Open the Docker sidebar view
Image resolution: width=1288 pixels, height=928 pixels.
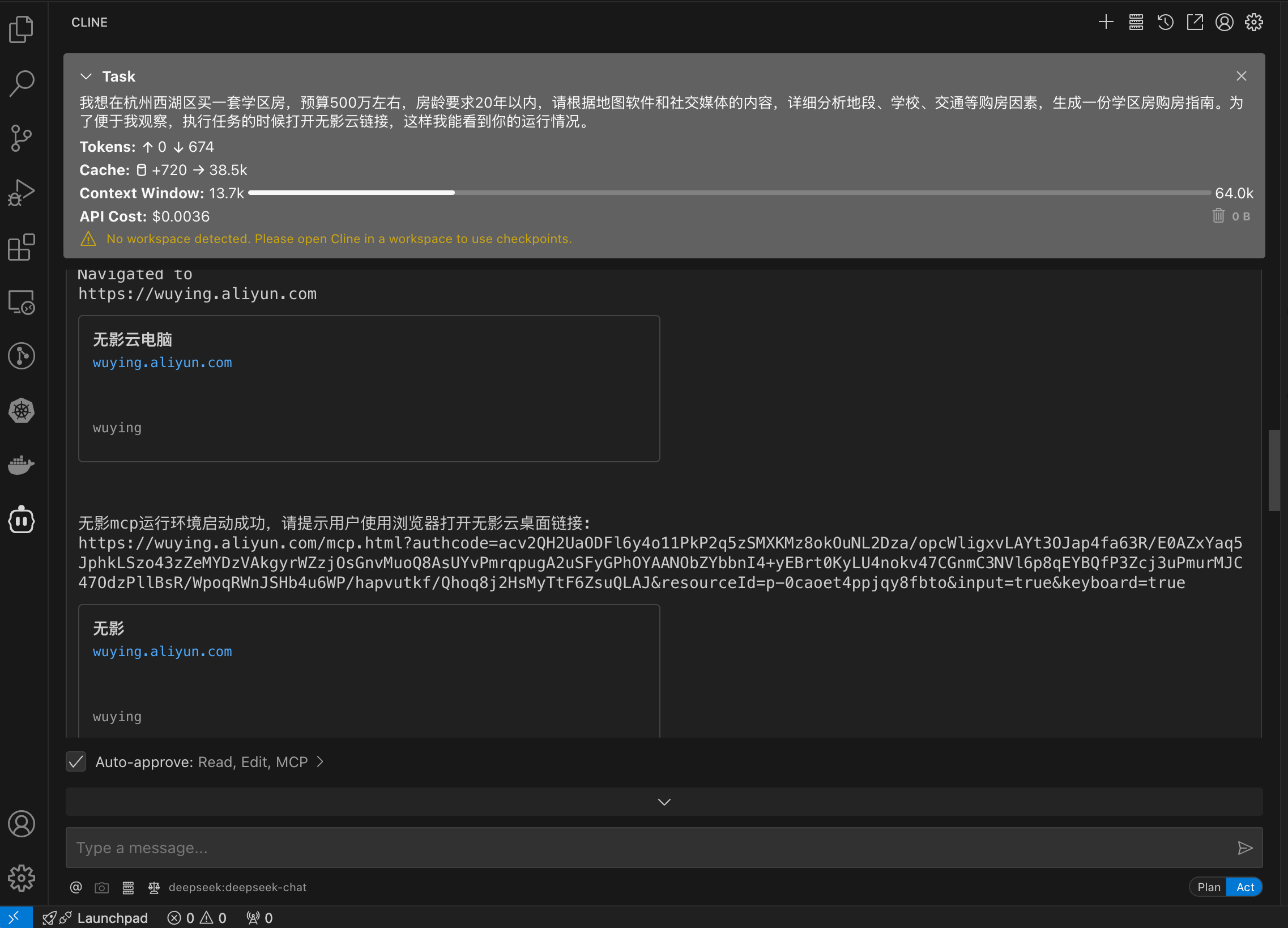22,465
